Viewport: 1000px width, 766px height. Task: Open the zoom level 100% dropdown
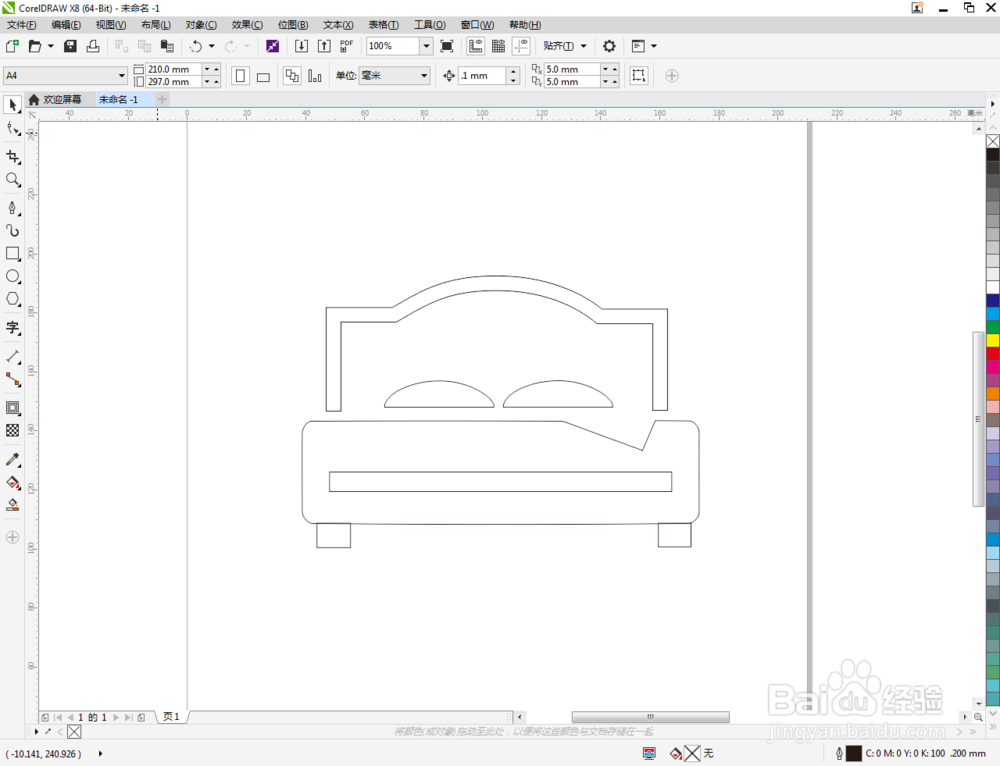426,46
